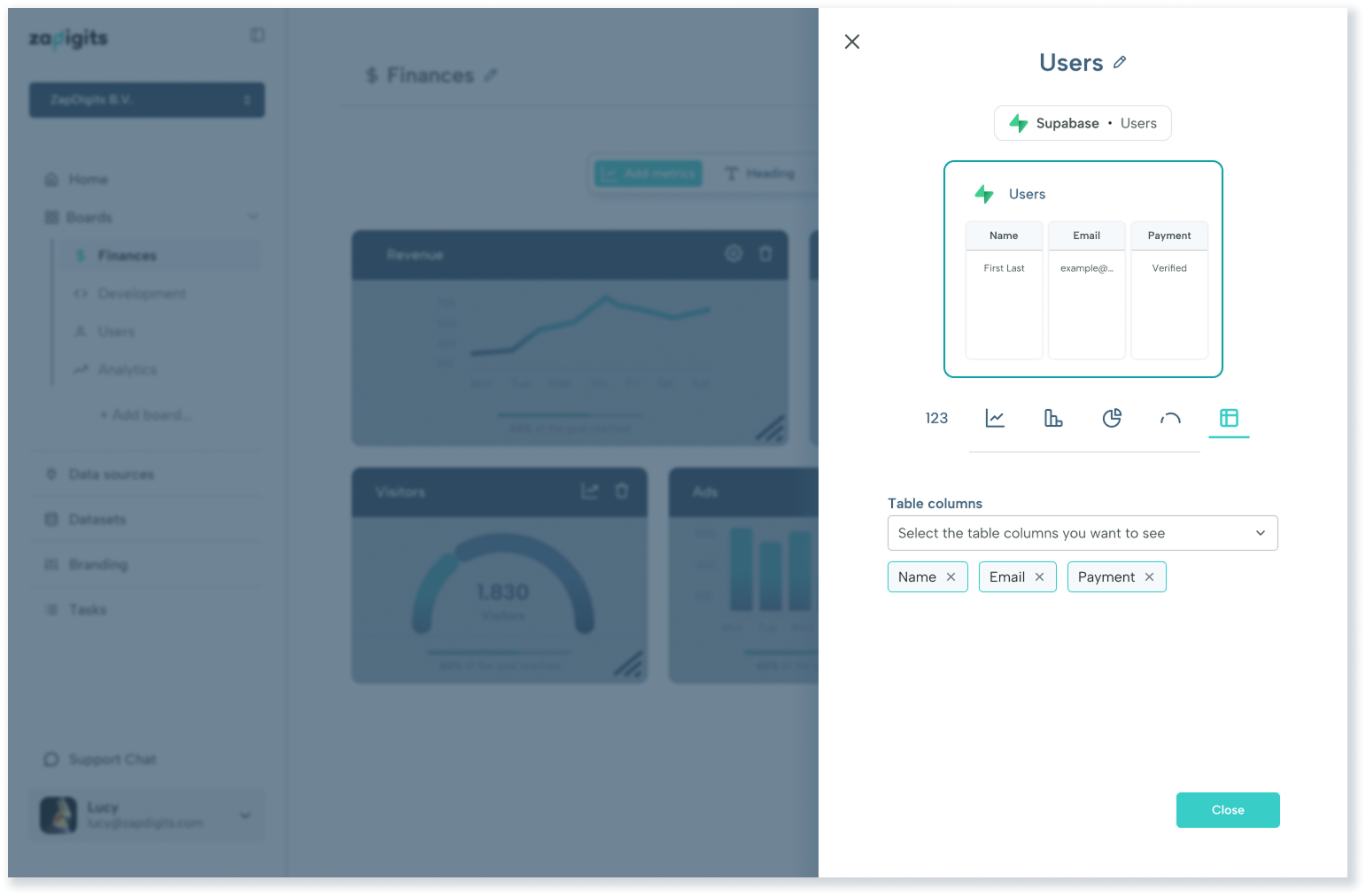This screenshot has height=896, width=1366.
Task: Remove the Email column tag
Action: (x=1040, y=577)
